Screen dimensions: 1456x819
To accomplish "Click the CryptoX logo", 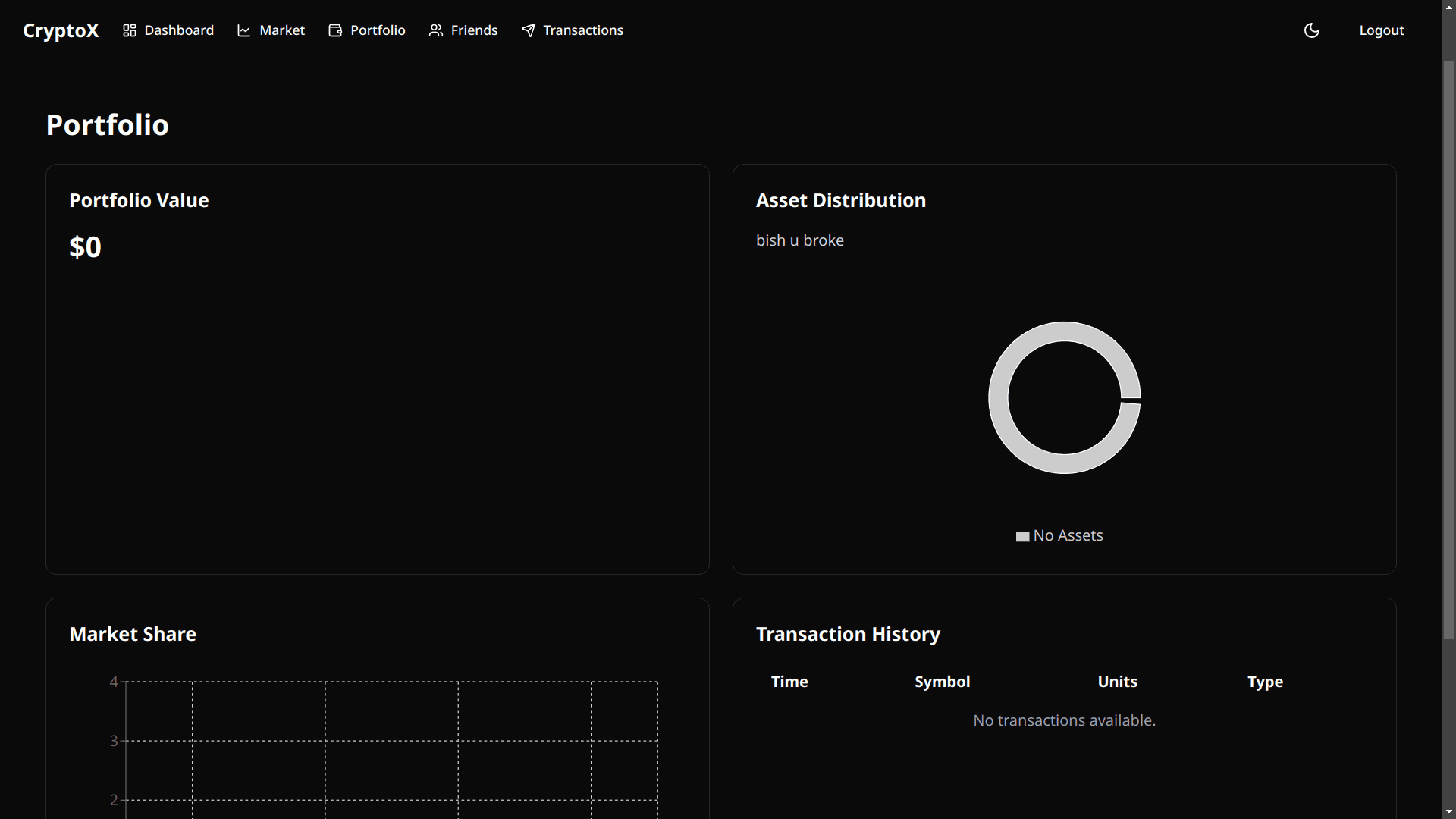I will click(60, 30).
